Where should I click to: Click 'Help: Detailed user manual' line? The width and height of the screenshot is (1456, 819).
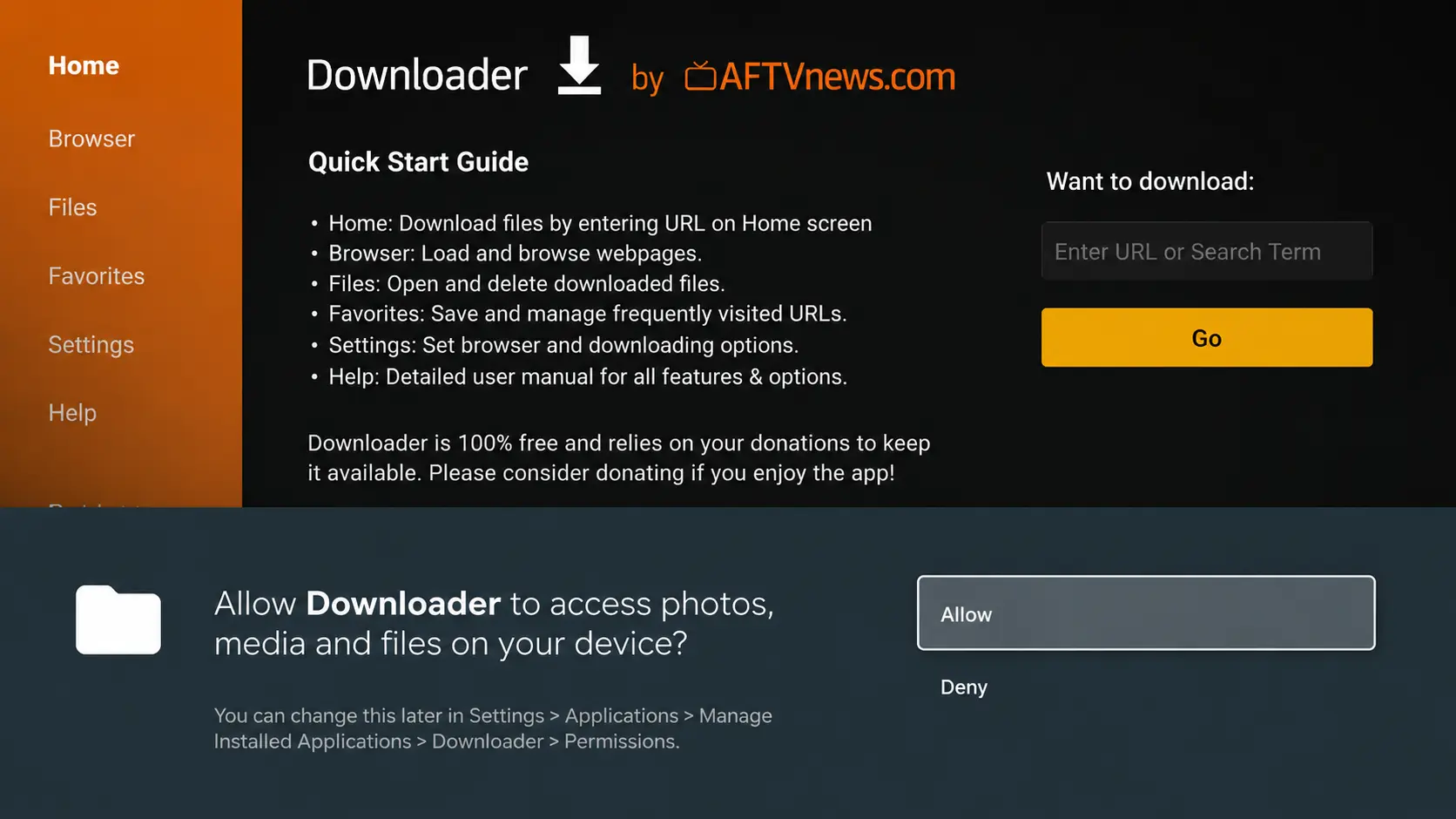coord(588,376)
